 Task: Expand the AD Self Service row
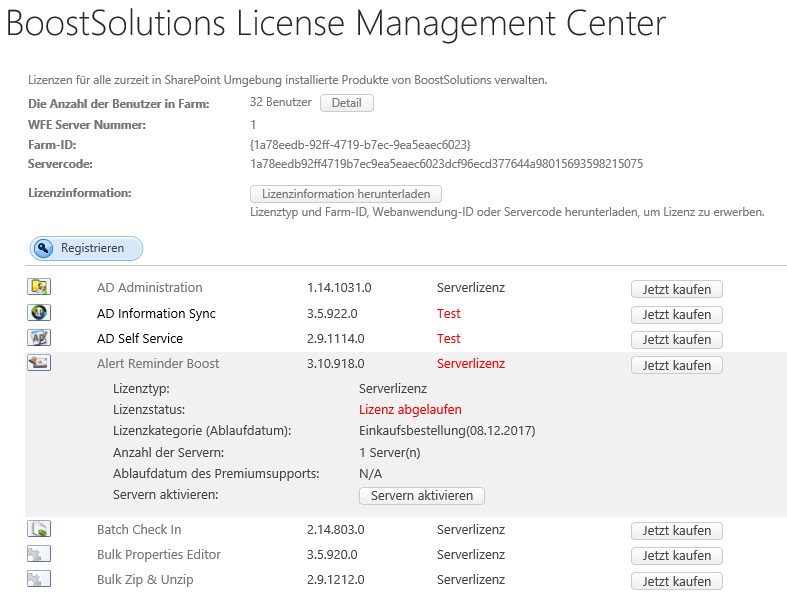[140, 339]
